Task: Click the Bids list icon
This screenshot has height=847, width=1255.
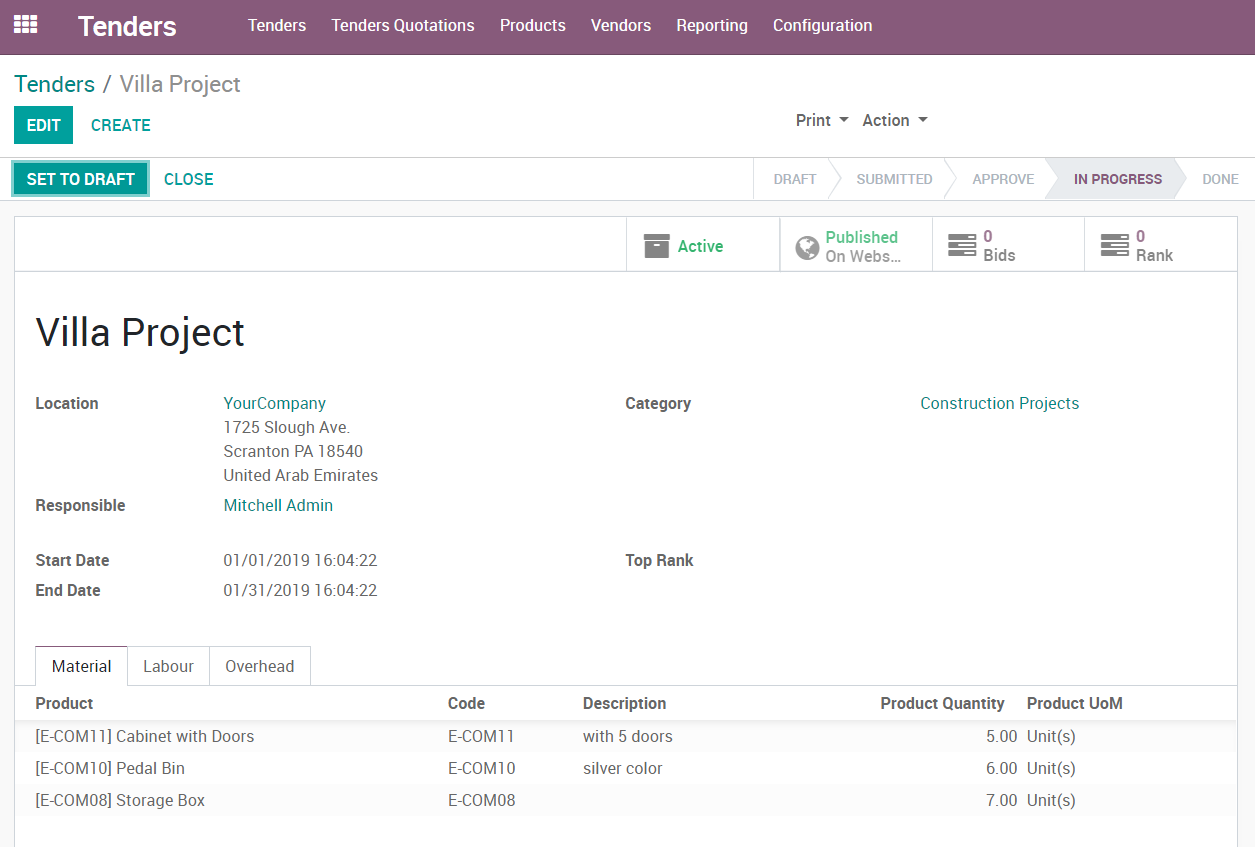Action: click(x=962, y=246)
